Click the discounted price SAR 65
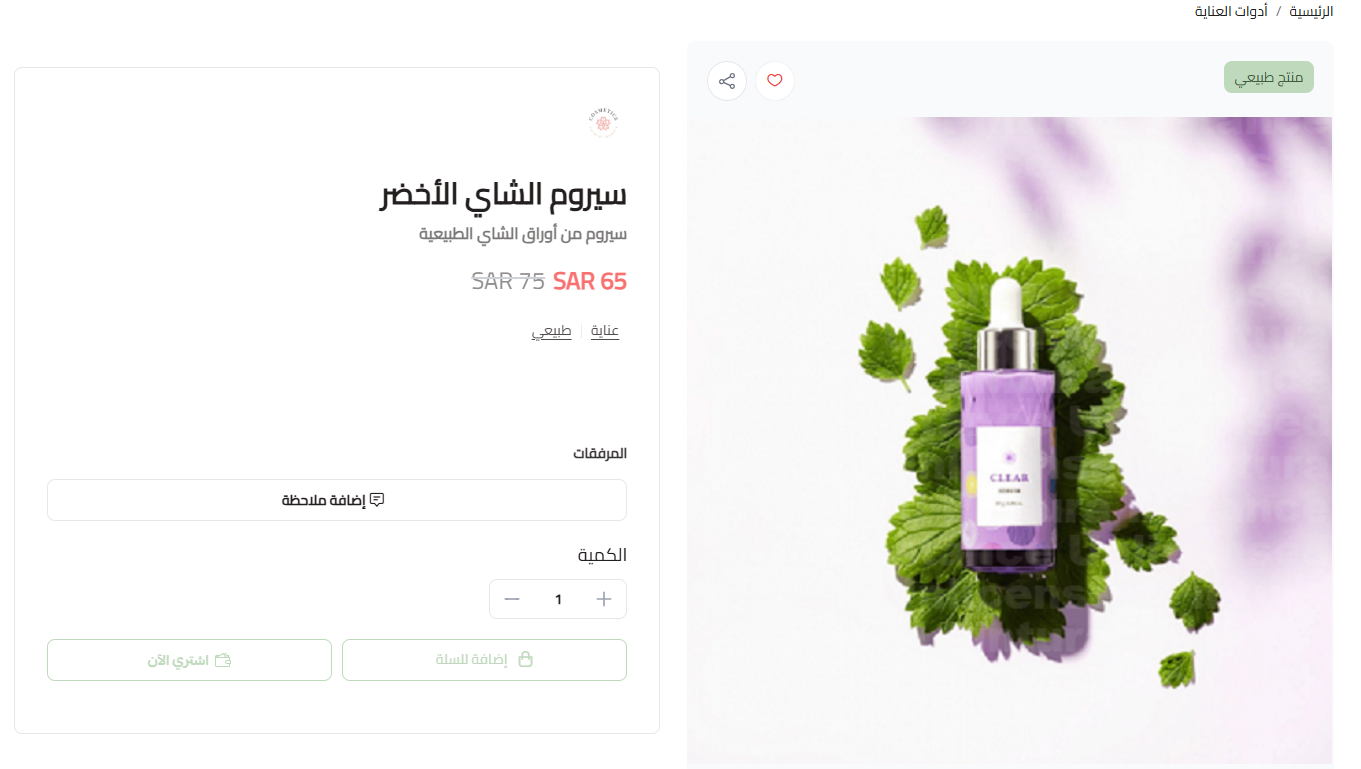The width and height of the screenshot is (1361, 769). pyautogui.click(x=590, y=281)
